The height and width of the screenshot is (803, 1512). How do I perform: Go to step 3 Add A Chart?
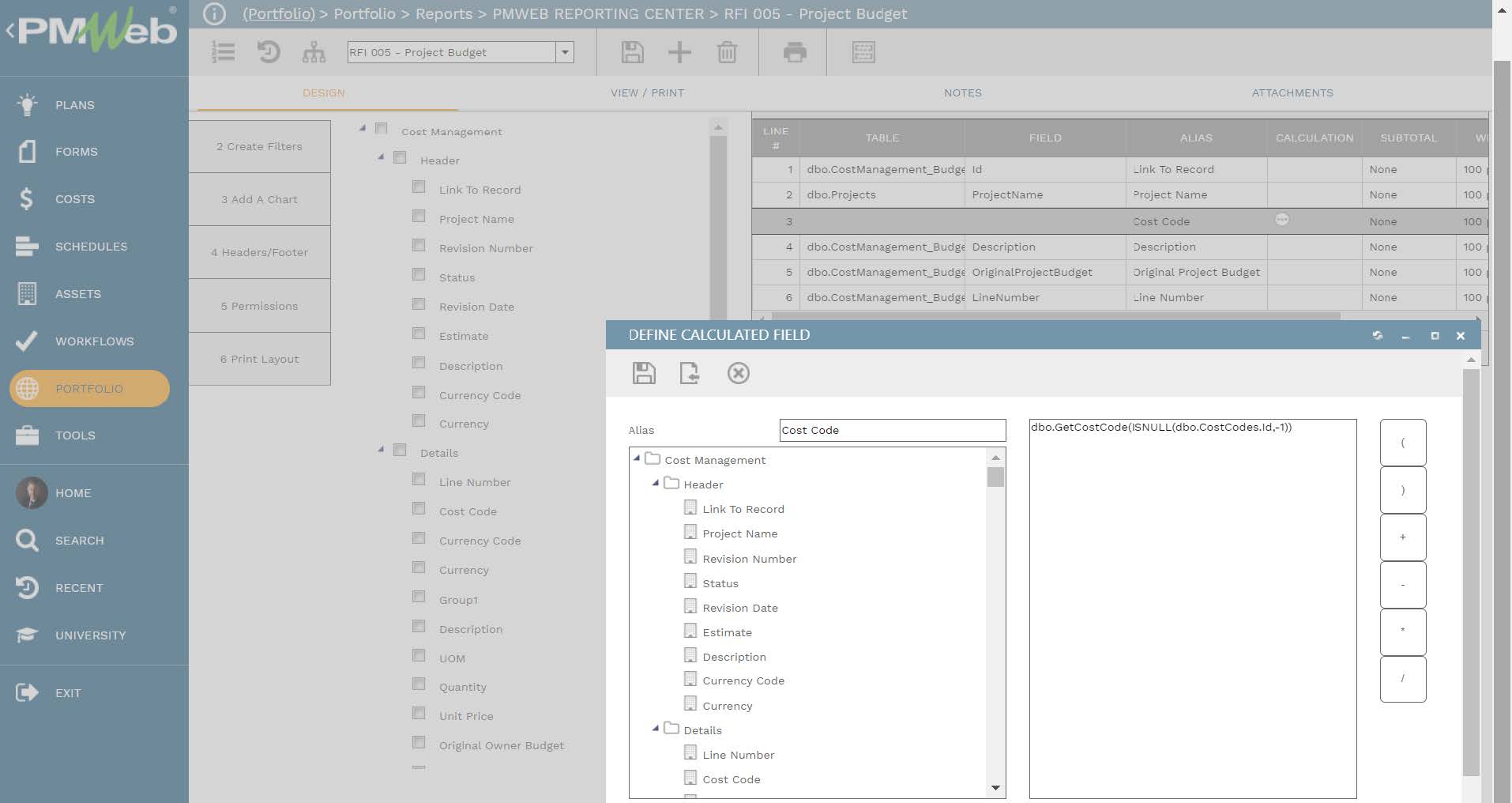[x=259, y=199]
